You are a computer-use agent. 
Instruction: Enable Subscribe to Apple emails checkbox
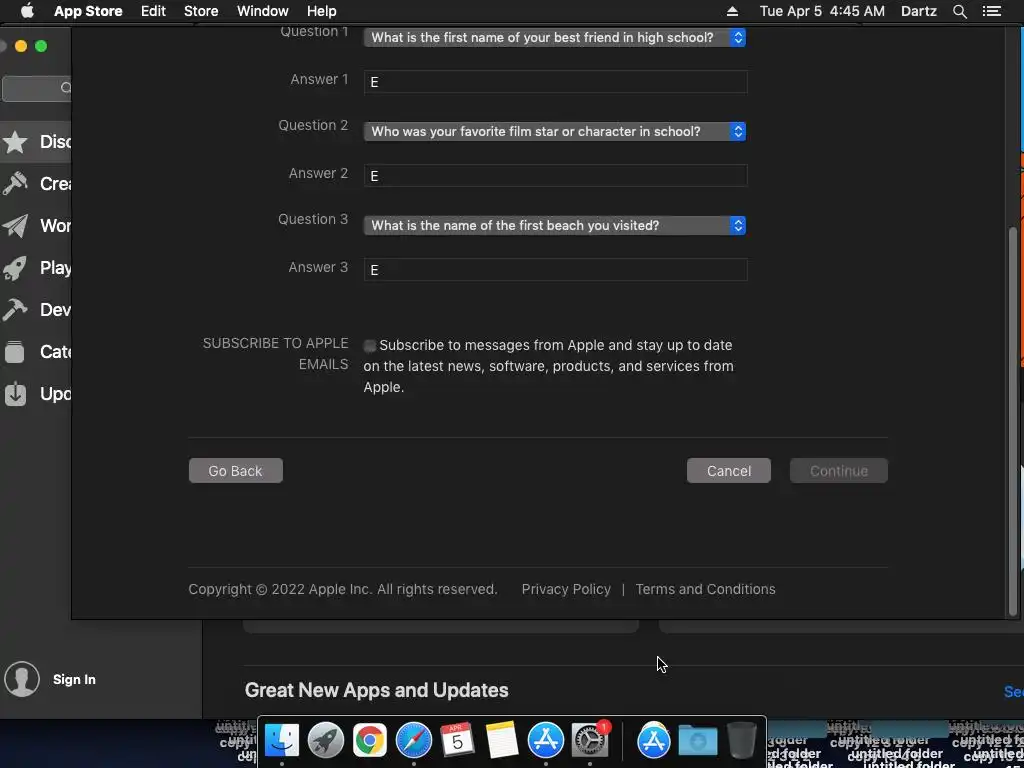click(370, 345)
